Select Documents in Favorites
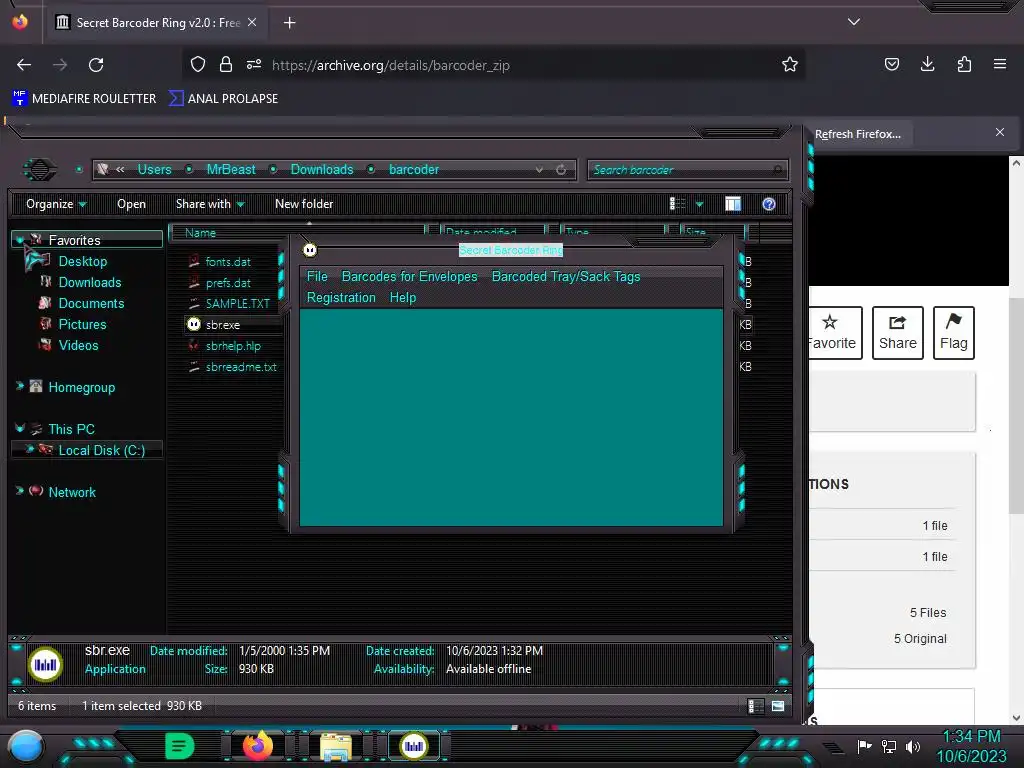1024x768 pixels. 91,303
